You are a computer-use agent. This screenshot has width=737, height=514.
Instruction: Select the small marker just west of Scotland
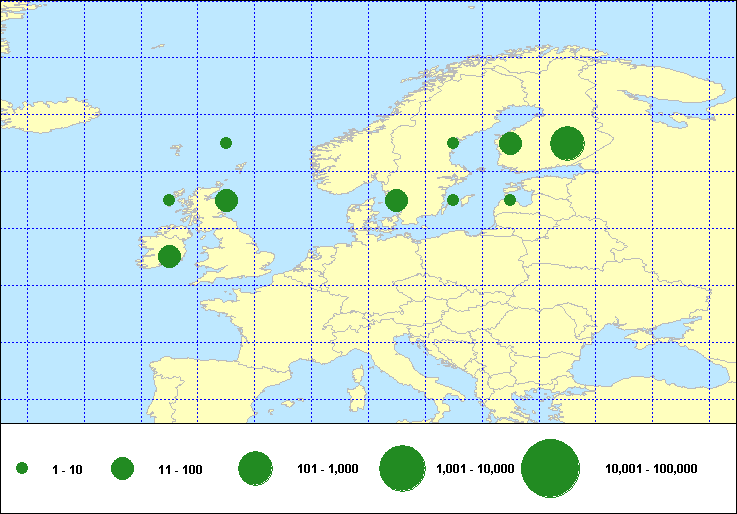coord(169,200)
